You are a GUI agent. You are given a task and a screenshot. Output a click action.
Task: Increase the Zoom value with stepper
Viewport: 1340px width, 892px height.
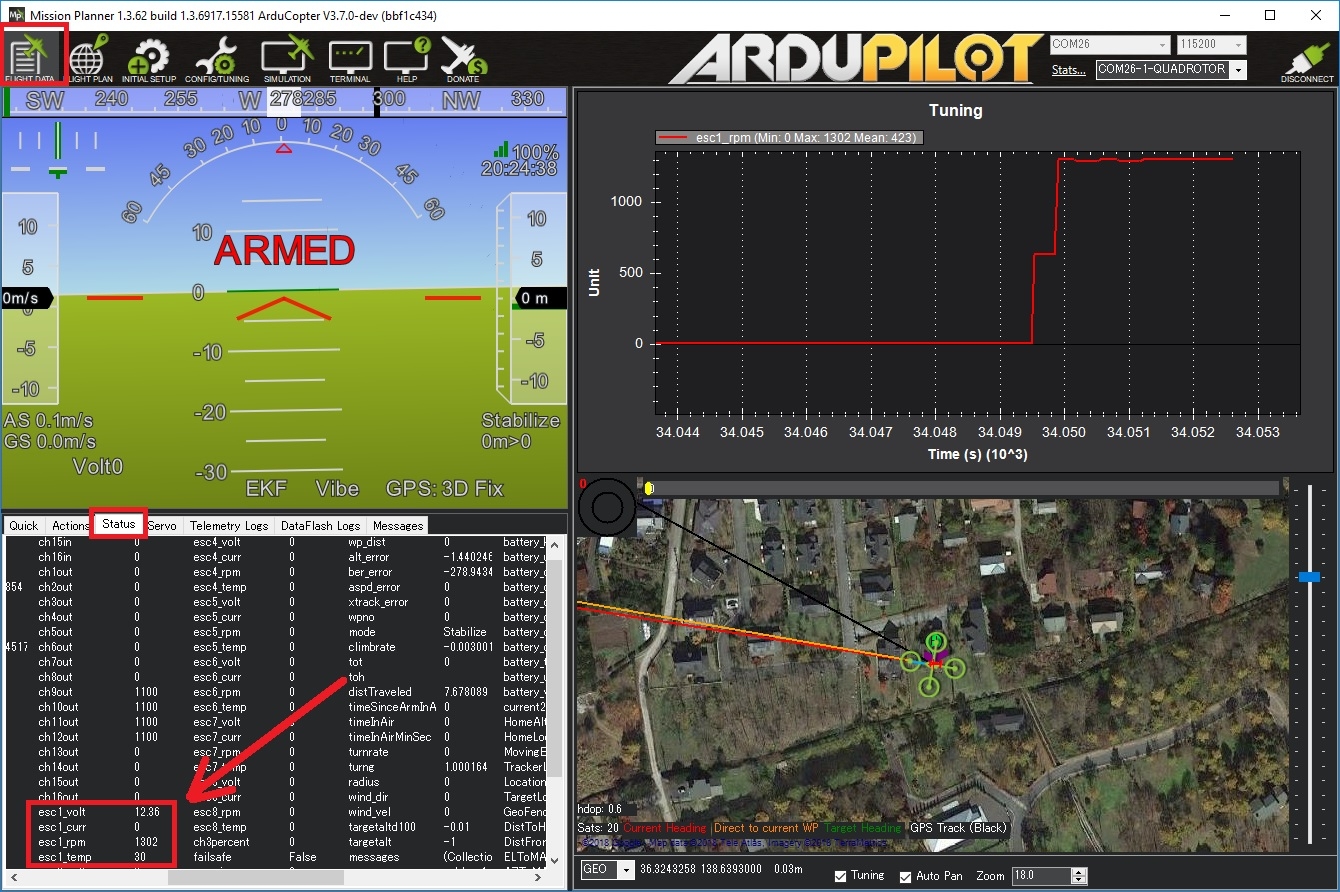(x=1078, y=871)
